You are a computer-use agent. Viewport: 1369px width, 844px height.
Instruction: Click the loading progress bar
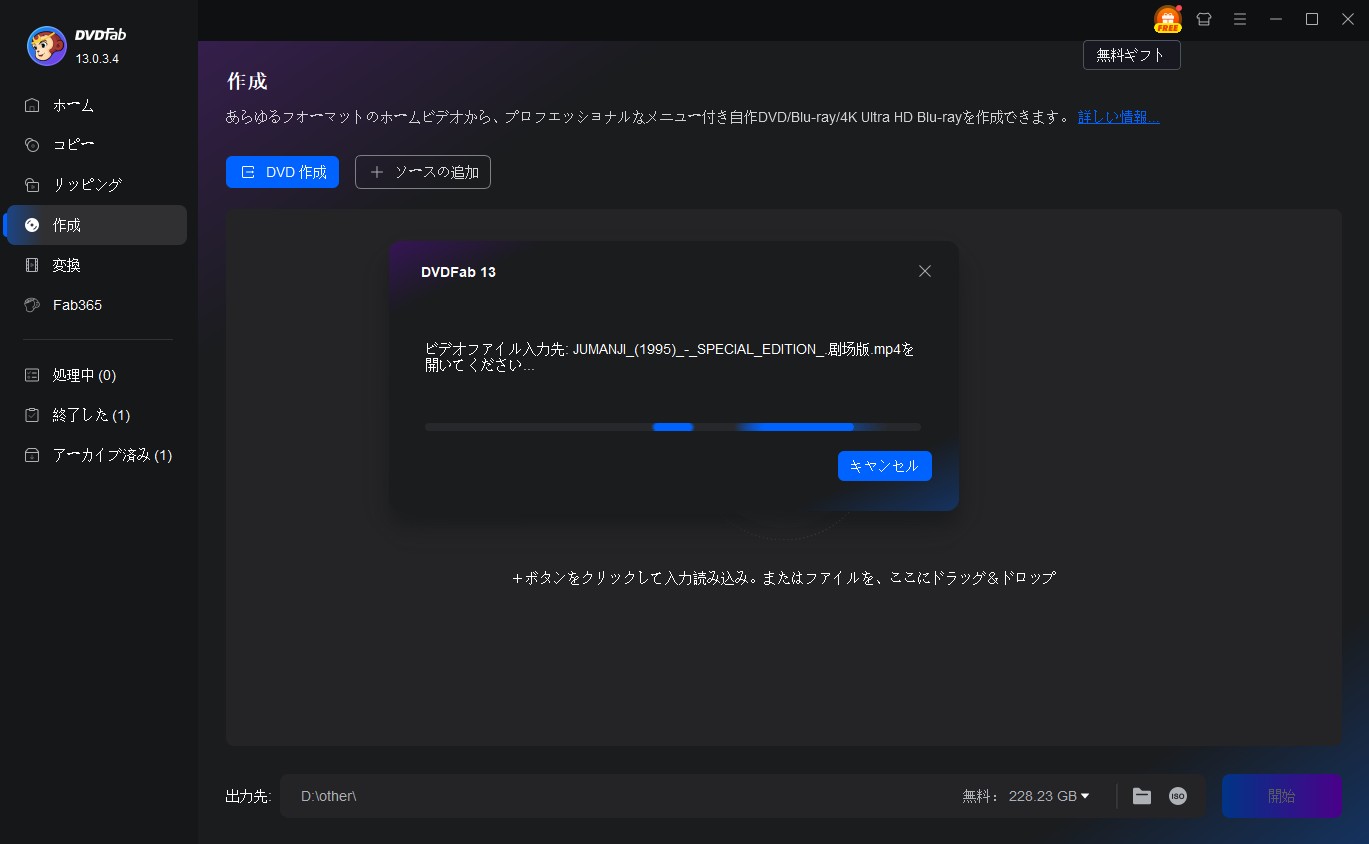pyautogui.click(x=673, y=427)
